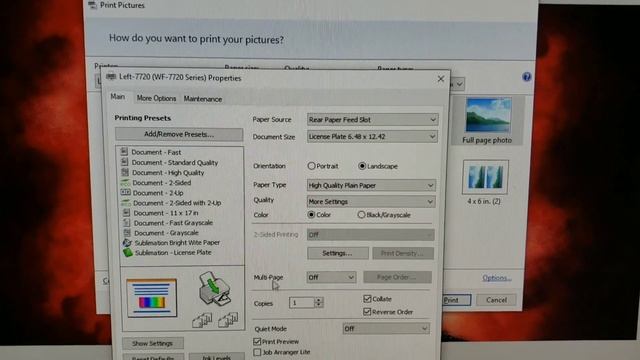Open Options link in Print Pictures window
This screenshot has width=640, height=360.
tap(497, 278)
